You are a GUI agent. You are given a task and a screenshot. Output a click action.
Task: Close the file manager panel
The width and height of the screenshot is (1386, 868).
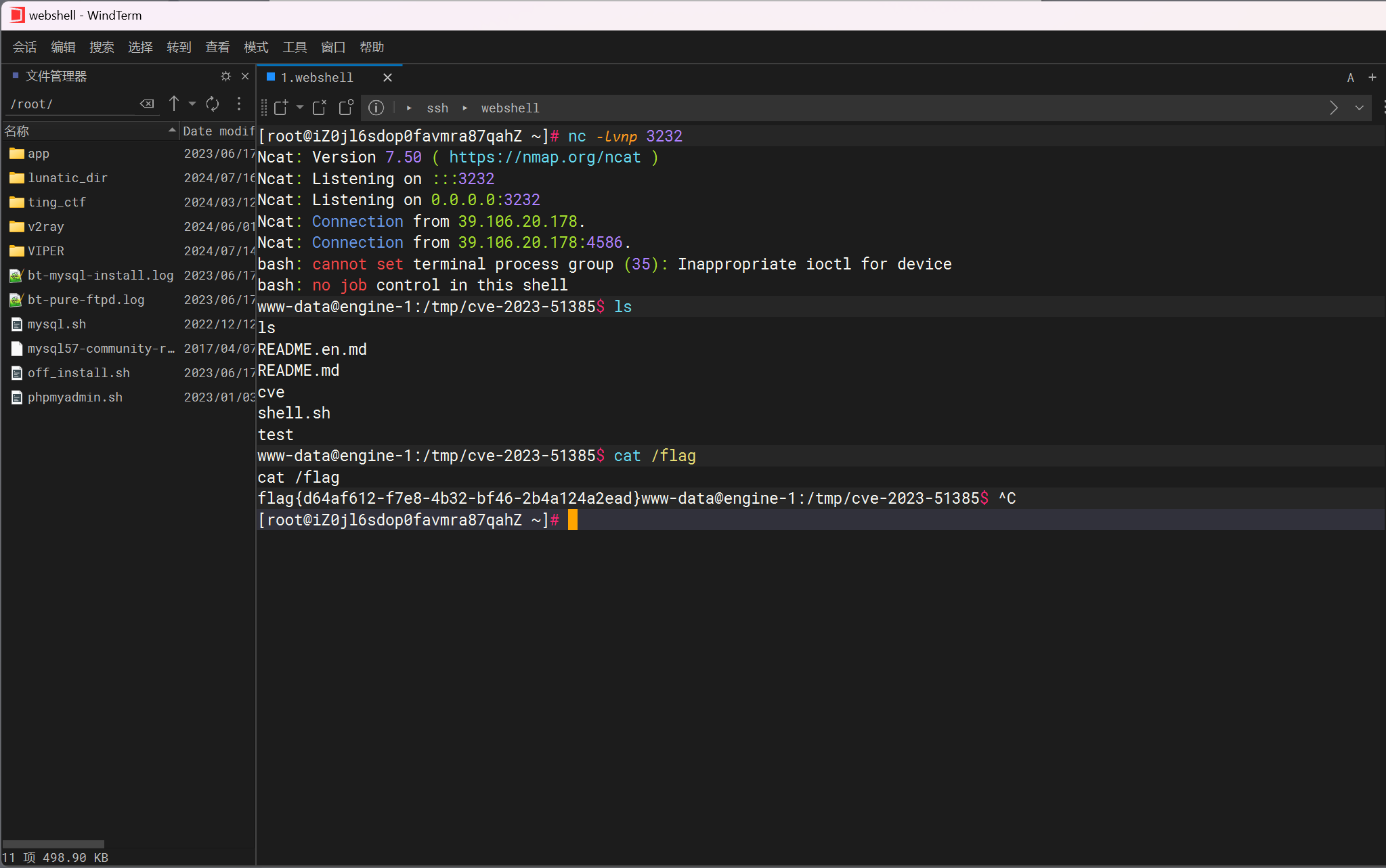[x=245, y=77]
